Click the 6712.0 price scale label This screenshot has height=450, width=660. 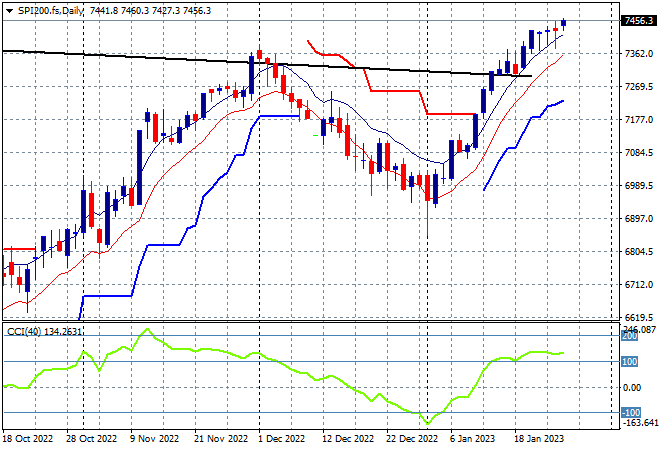(639, 285)
